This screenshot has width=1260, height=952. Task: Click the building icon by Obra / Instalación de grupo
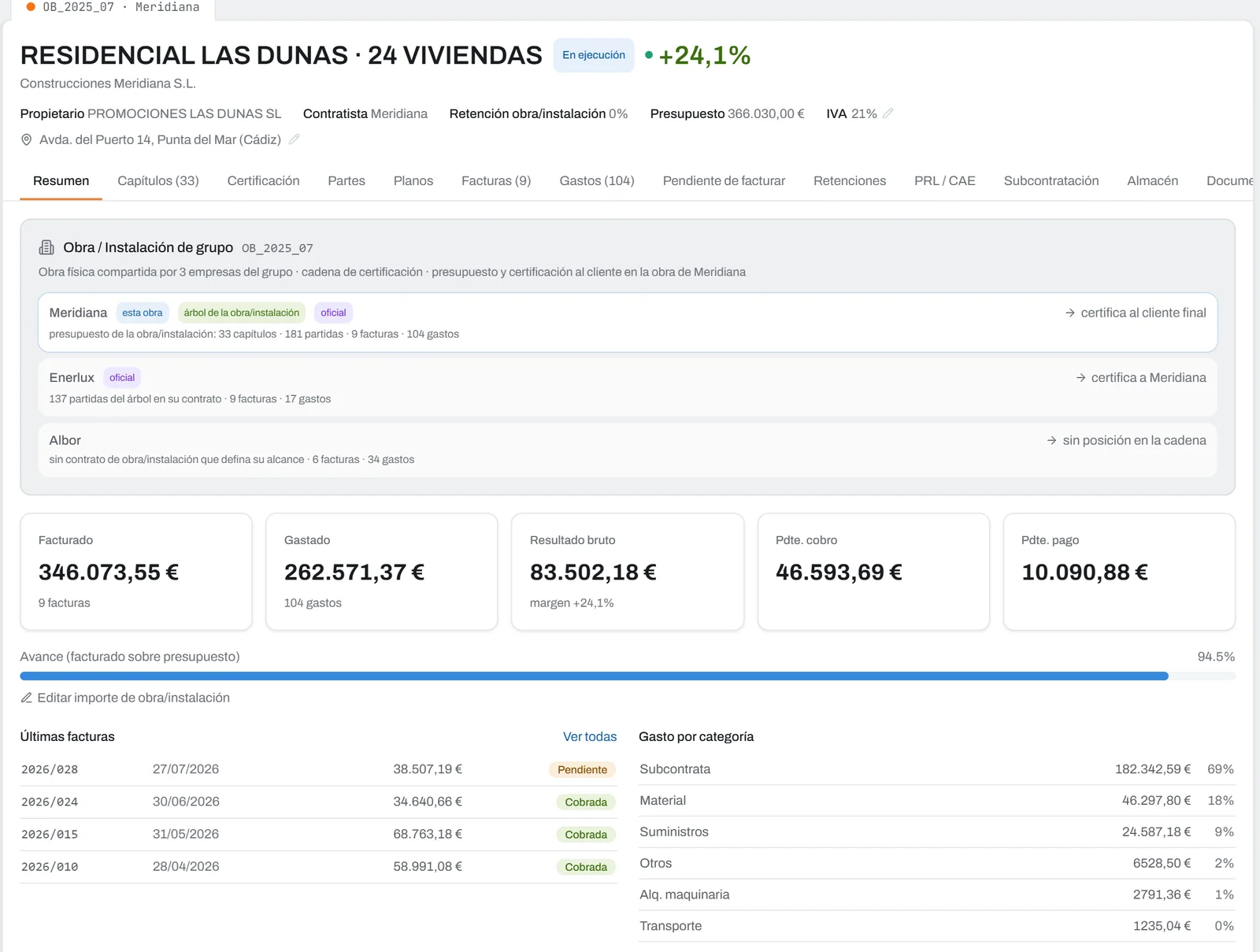(x=46, y=247)
